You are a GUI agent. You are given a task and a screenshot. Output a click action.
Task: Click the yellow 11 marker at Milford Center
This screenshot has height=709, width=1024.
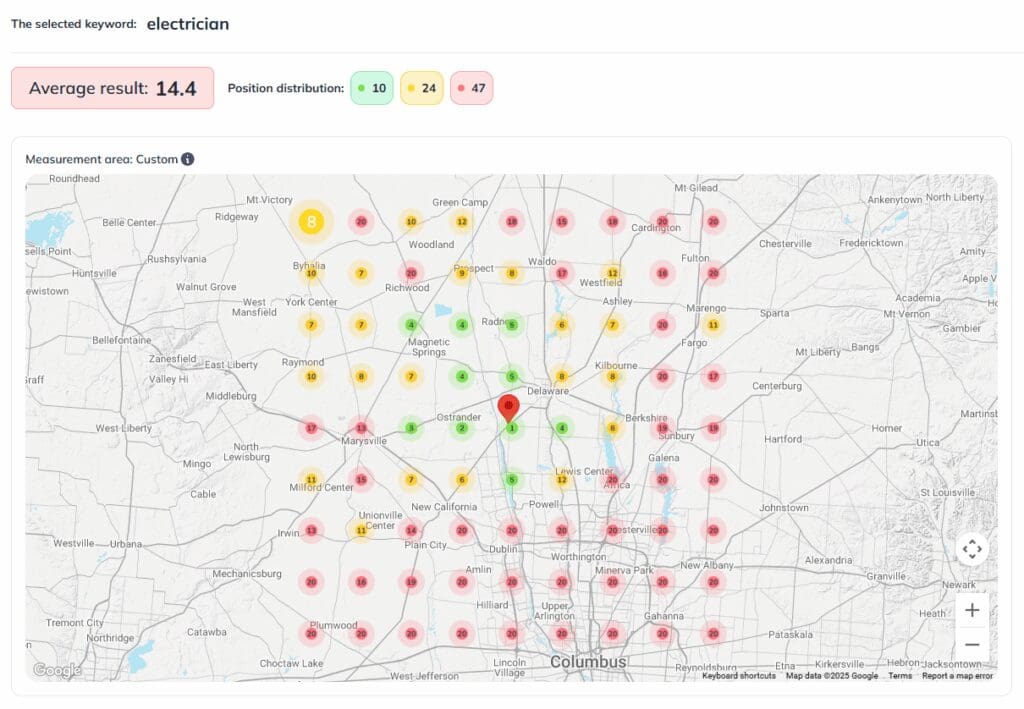[311, 480]
